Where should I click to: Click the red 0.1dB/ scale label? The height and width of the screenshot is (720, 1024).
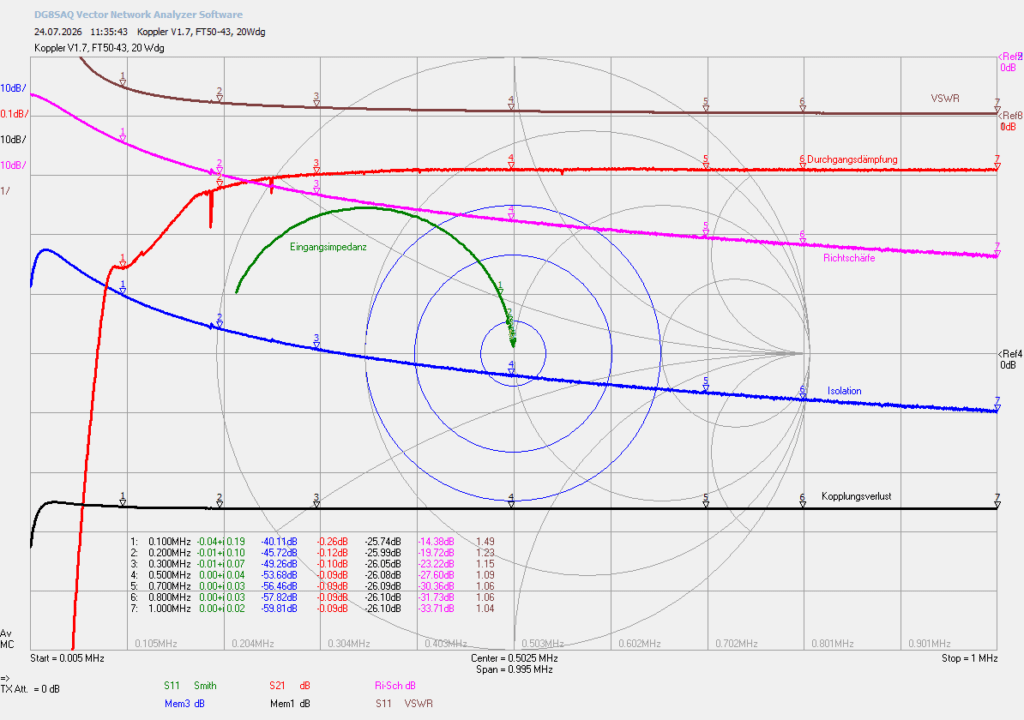[14, 114]
